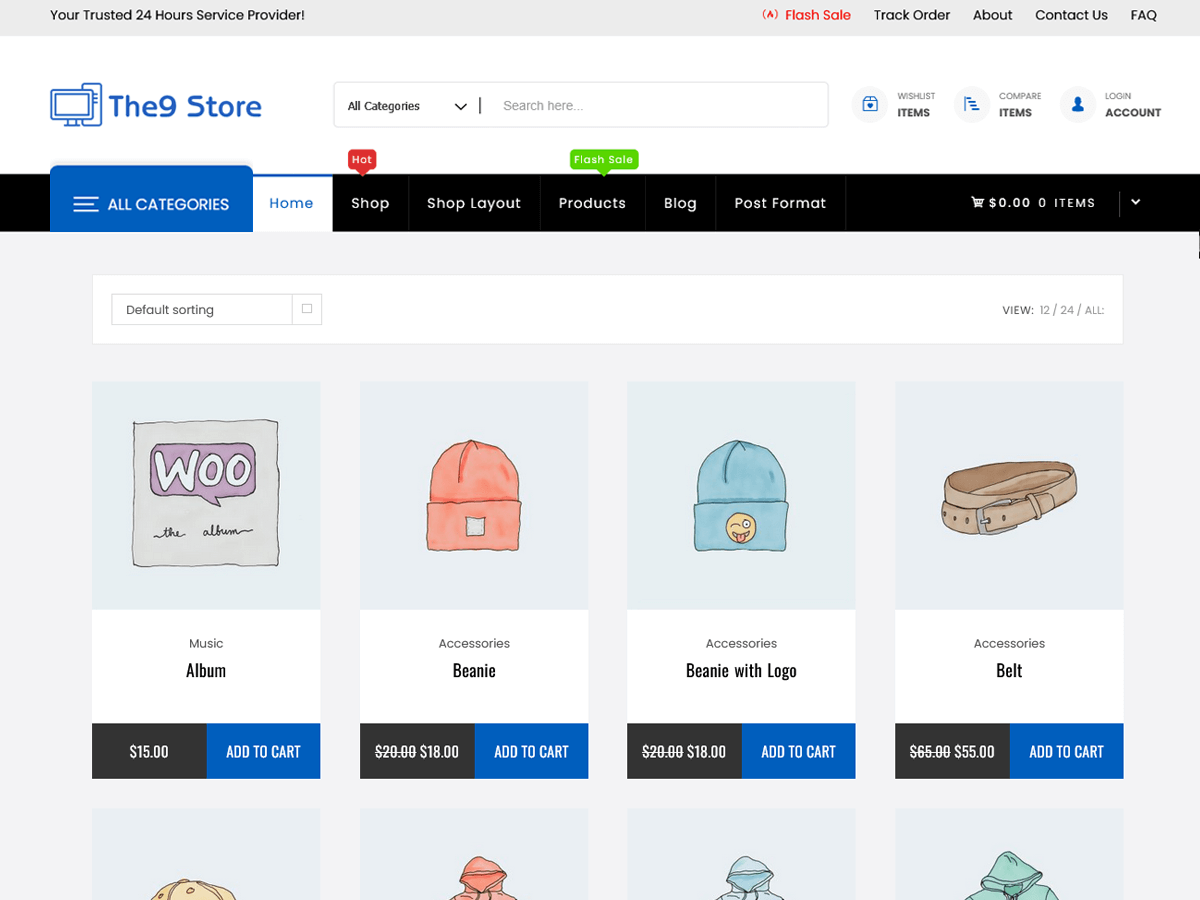Click the Compare items icon

point(971,104)
